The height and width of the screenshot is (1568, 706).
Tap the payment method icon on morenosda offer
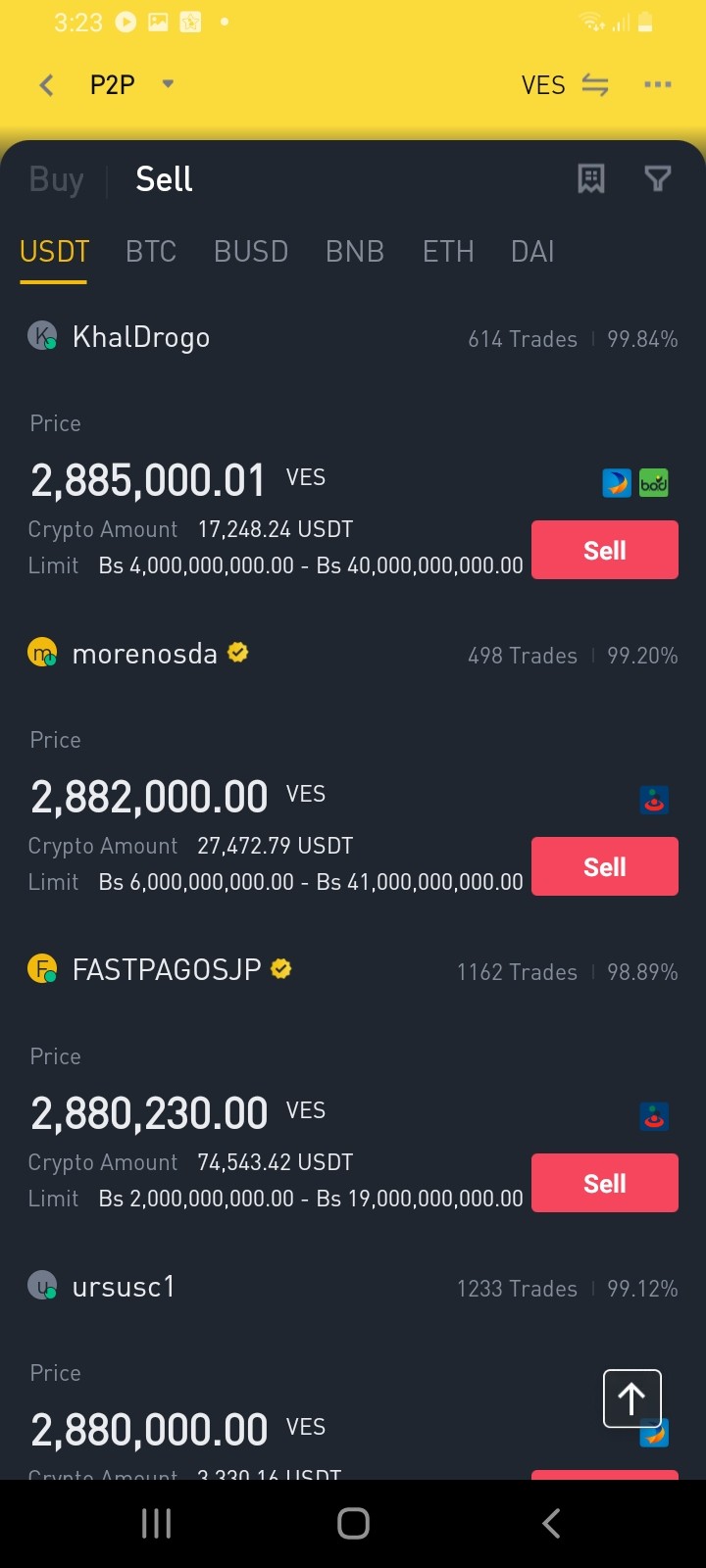pyautogui.click(x=654, y=800)
